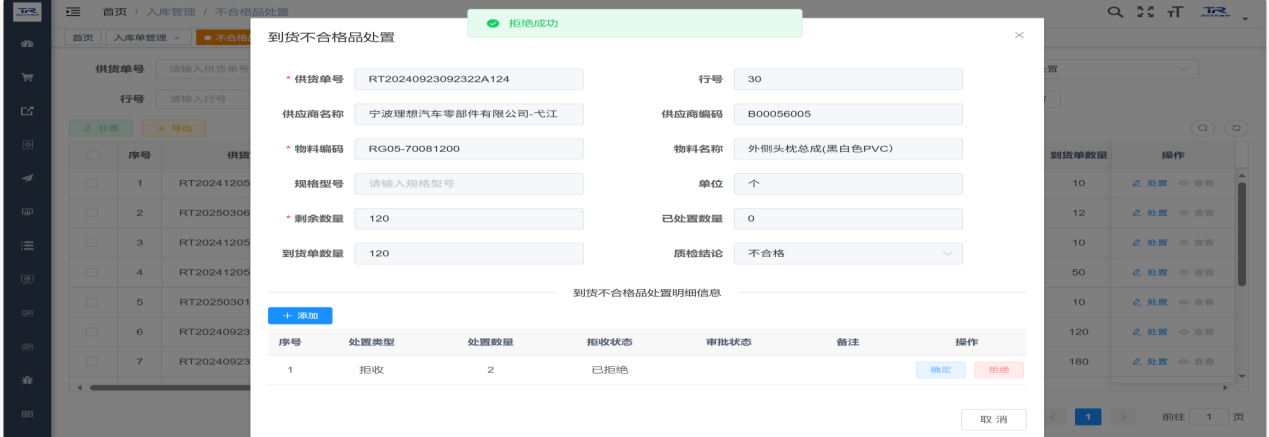Check the checkbox for row 5
The height and width of the screenshot is (437, 1269).
pyautogui.click(x=92, y=302)
